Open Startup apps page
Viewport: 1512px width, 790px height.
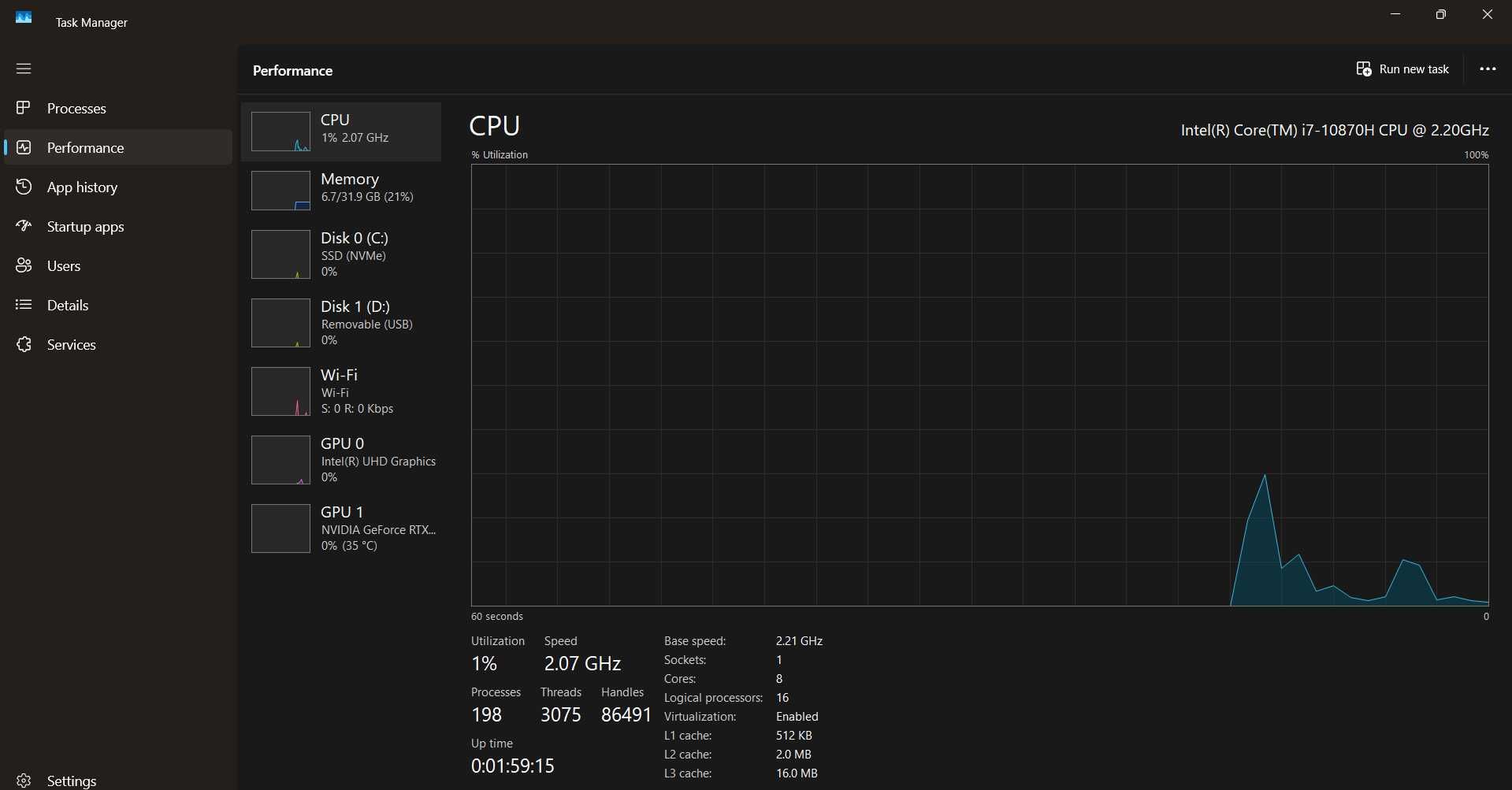(x=118, y=226)
